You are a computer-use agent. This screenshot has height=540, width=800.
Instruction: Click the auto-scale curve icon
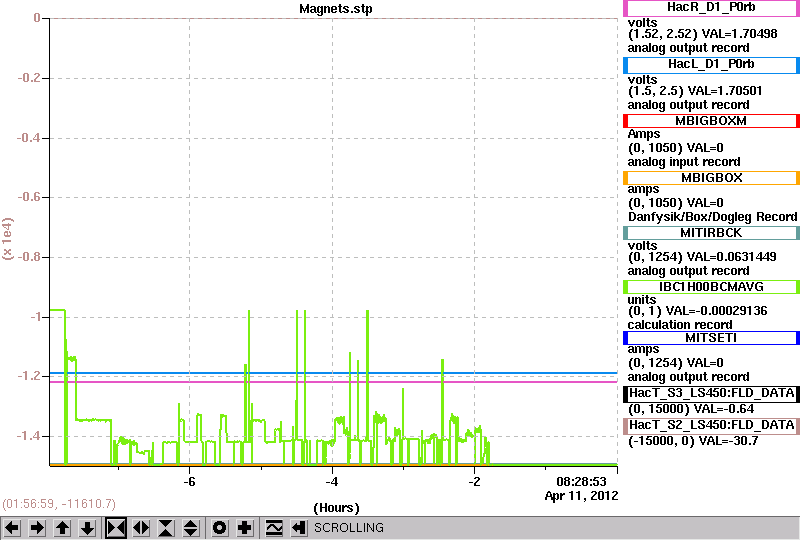274,528
